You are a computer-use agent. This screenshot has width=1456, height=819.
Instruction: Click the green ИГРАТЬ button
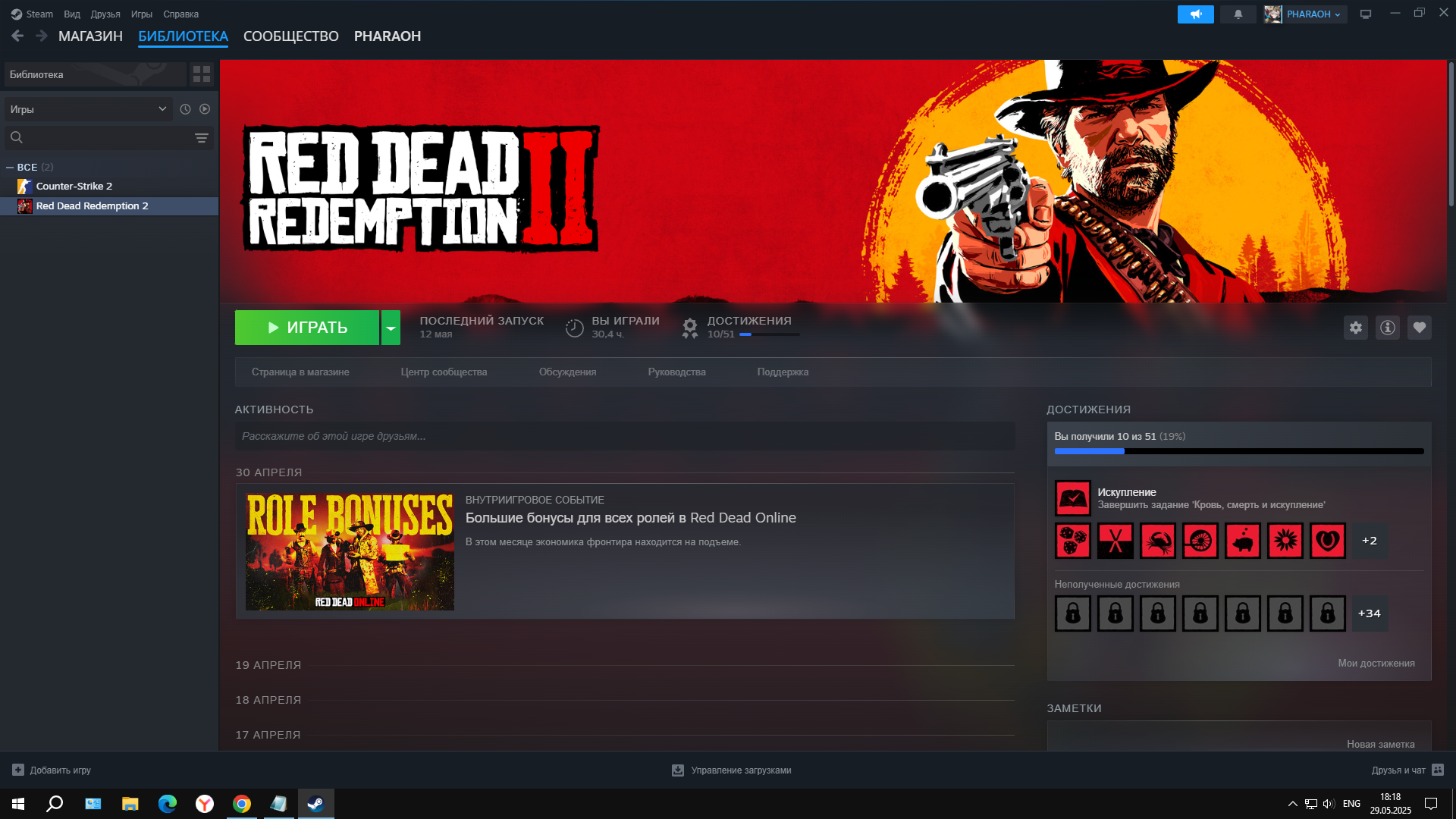[x=307, y=328]
